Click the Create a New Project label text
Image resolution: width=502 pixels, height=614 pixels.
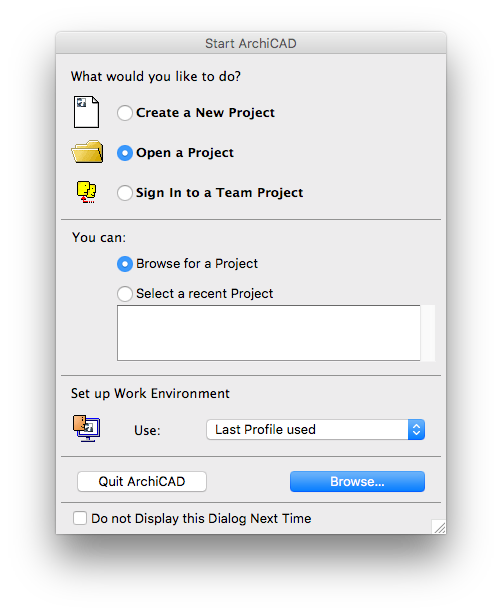tap(205, 113)
